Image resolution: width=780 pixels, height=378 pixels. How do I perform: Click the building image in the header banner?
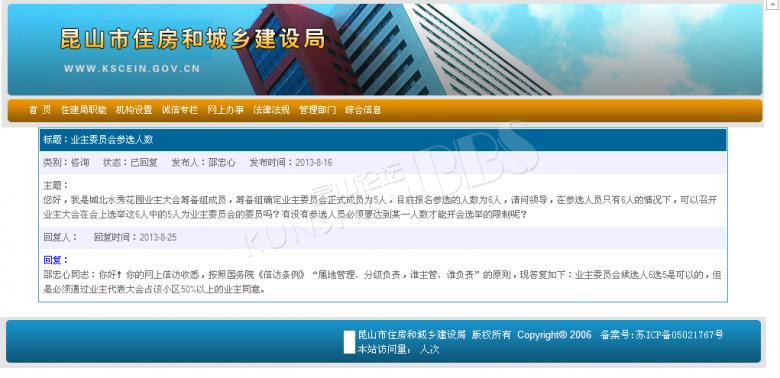[393, 50]
